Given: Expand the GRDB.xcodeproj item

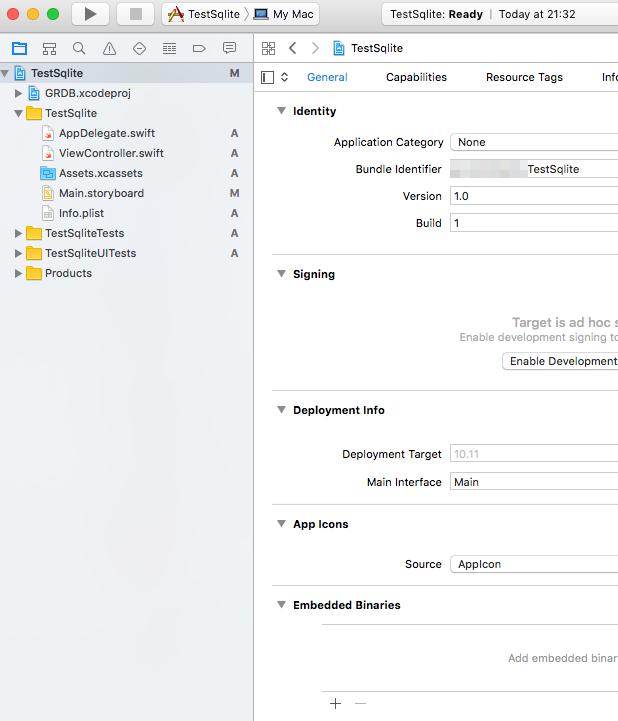Looking at the screenshot, I should (18, 93).
